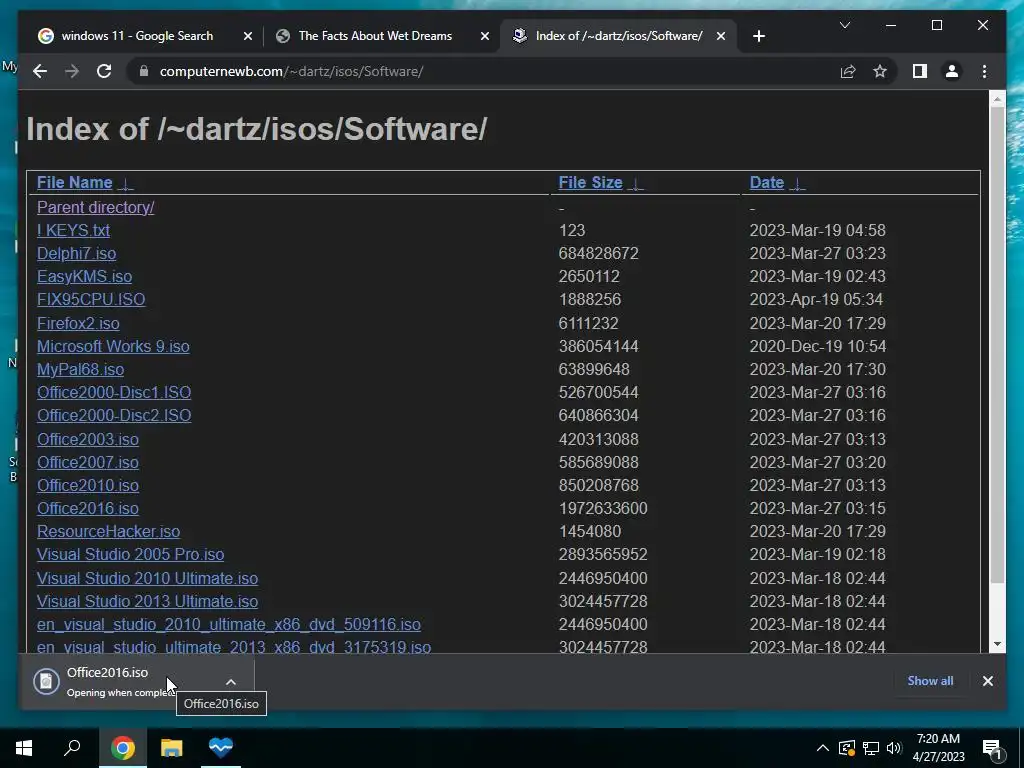This screenshot has height=768, width=1024.
Task: Click Visual Studio 2005 Pro.iso link
Action: (130, 554)
